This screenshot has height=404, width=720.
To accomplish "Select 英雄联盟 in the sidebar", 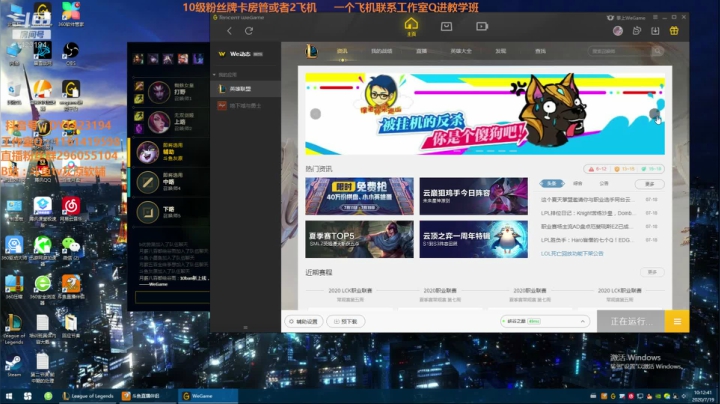I will [x=245, y=89].
